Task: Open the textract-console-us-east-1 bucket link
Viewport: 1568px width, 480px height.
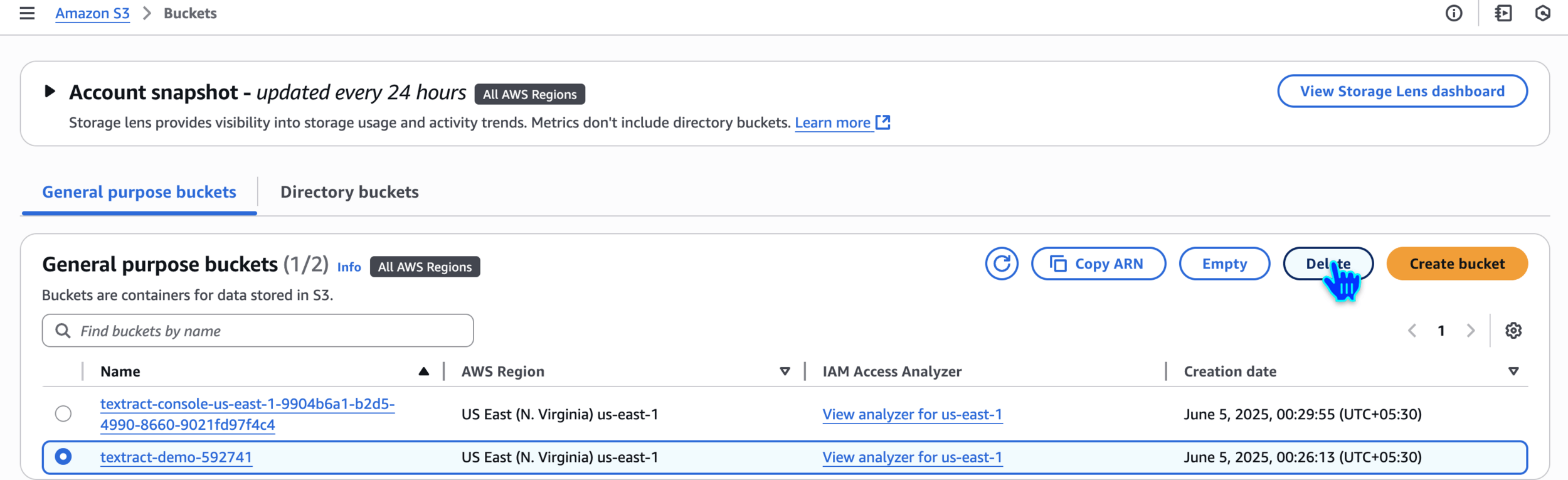Action: [x=247, y=414]
